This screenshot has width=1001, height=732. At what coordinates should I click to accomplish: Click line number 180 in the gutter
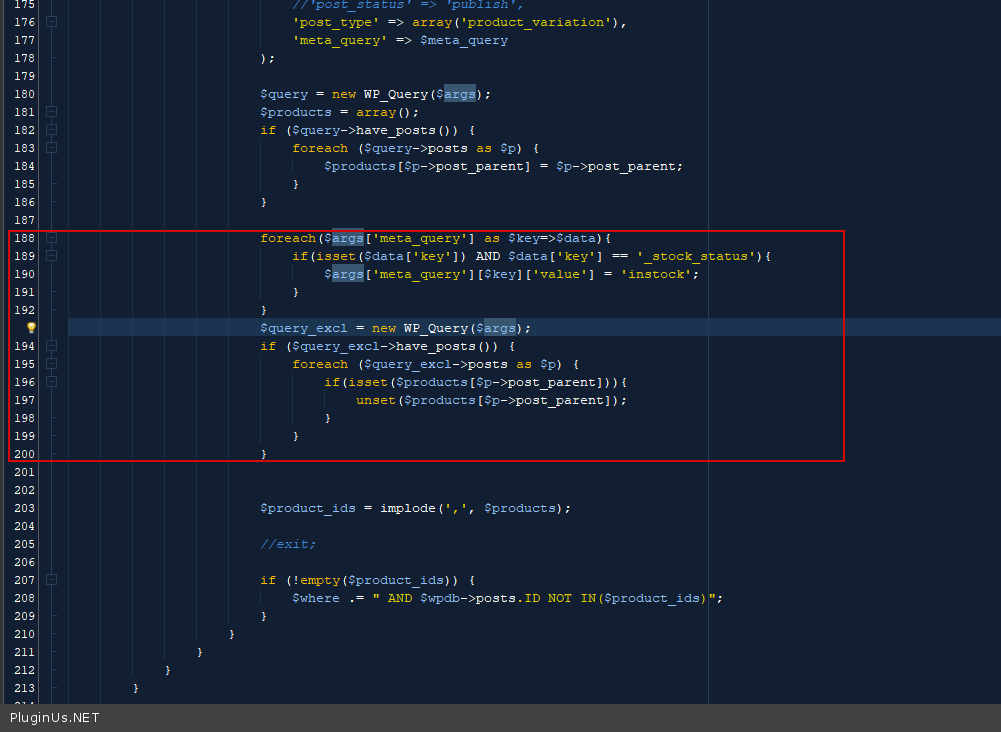(24, 94)
